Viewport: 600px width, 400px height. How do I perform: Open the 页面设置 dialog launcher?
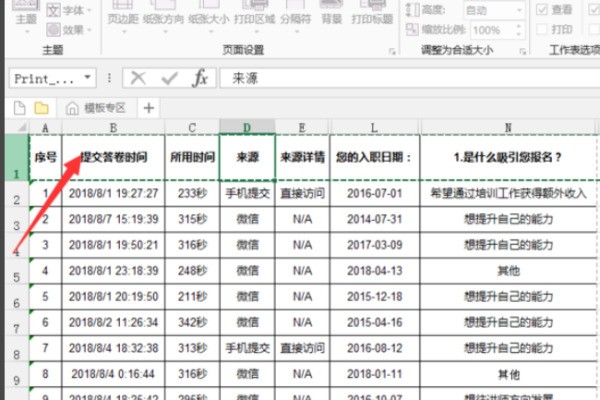click(392, 51)
